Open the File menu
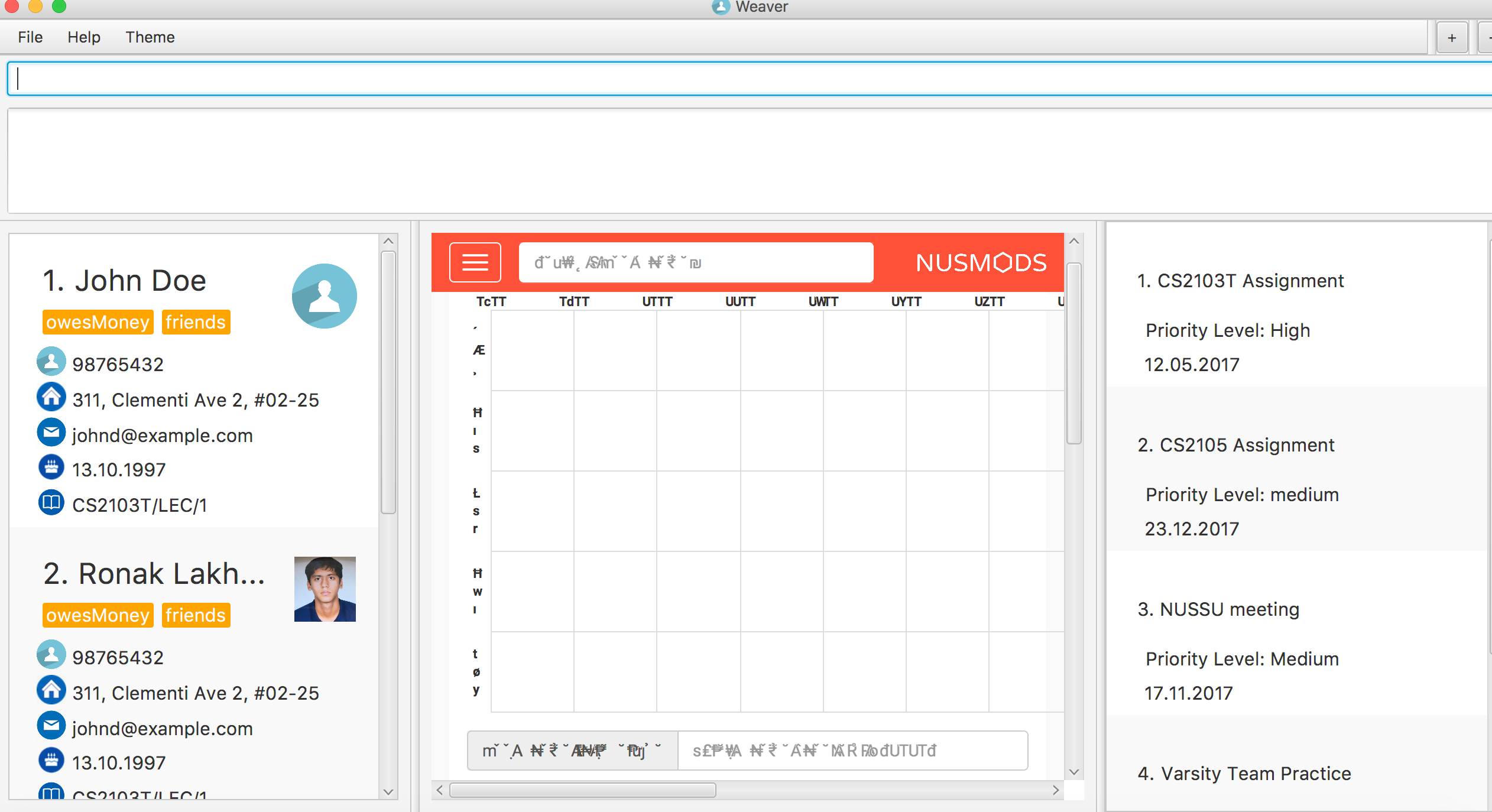 30,37
